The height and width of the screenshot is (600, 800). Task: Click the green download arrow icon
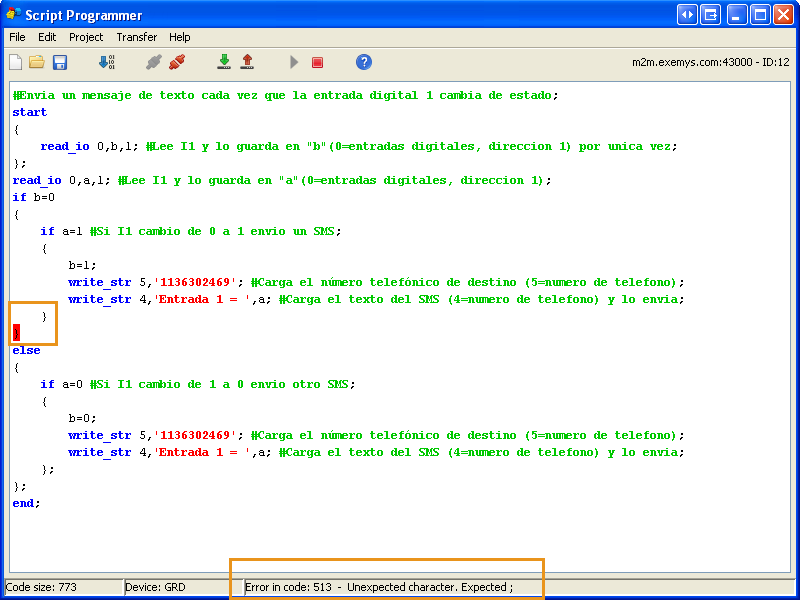224,62
